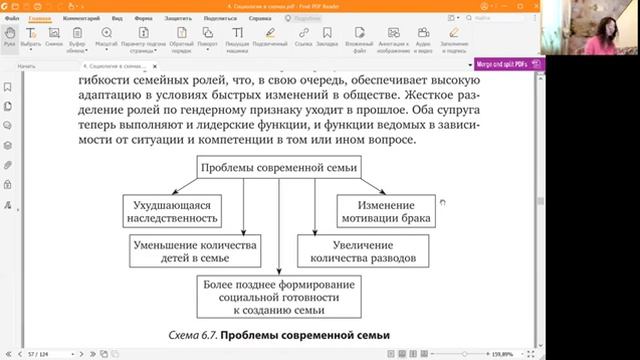
Task: Expand the Rotate (Поворот) dropdown arrow
Action: 208,50
